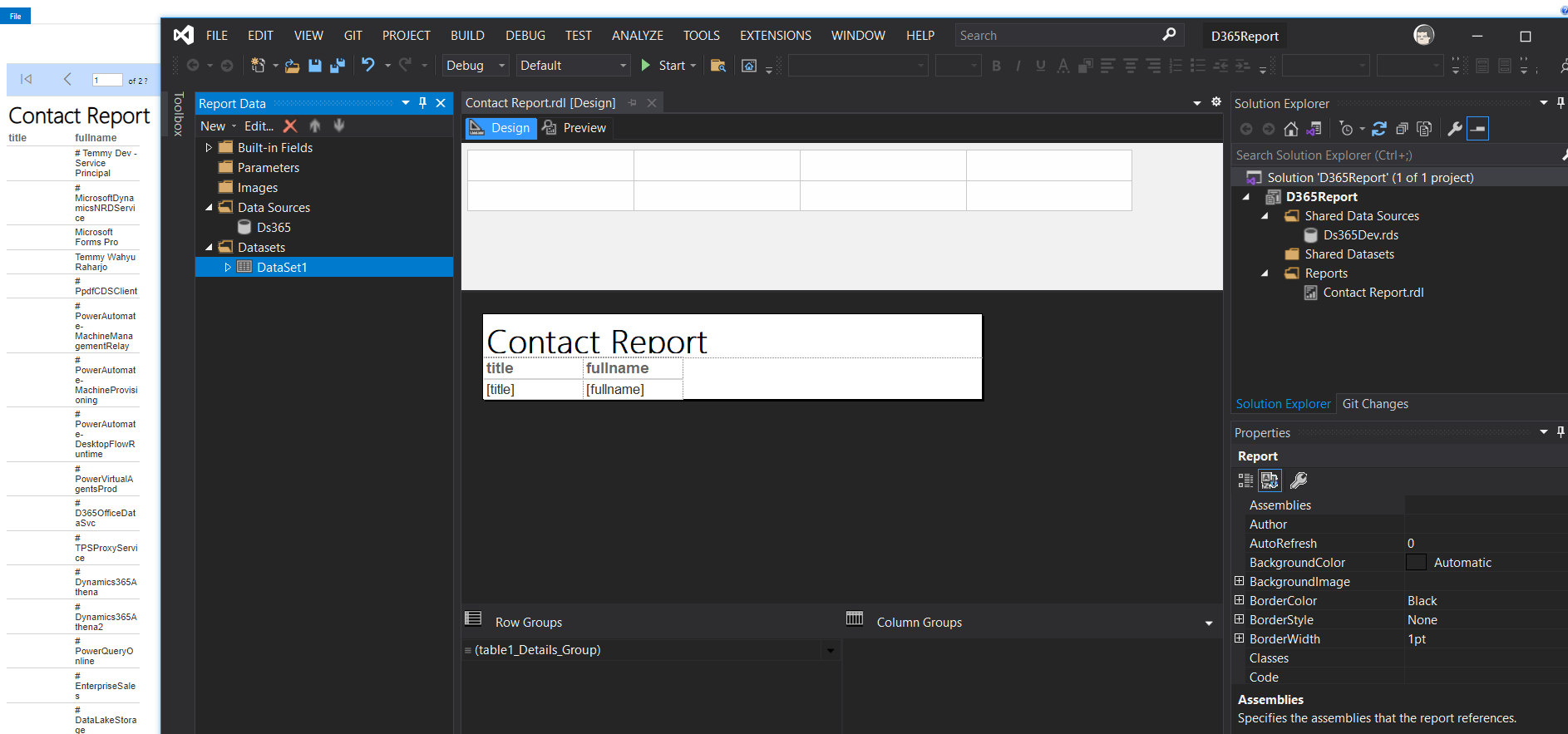Toggle auto-hide pin on Solution Explorer

tap(1561, 103)
